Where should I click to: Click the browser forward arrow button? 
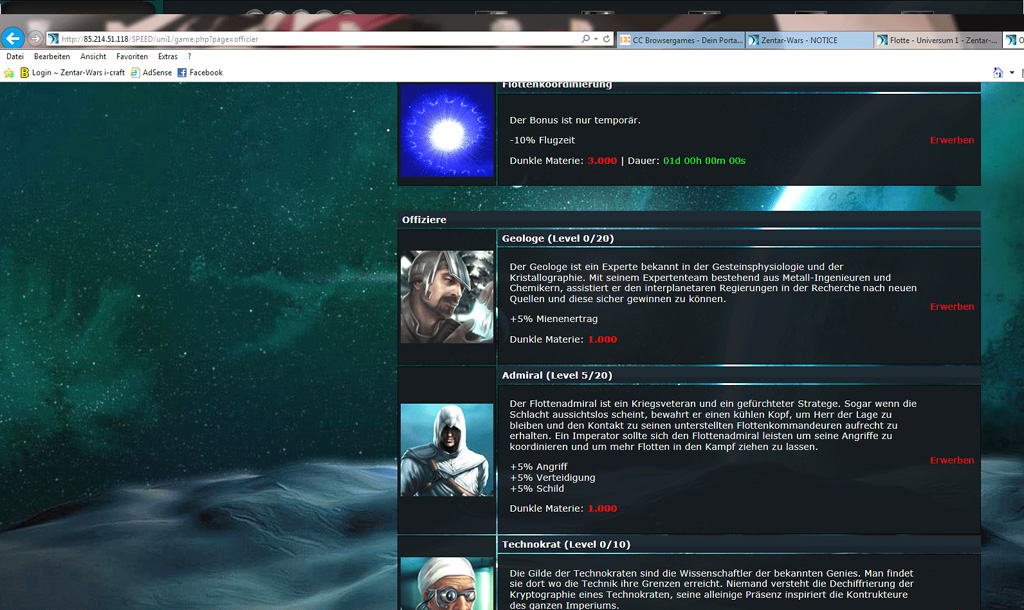pyautogui.click(x=35, y=39)
